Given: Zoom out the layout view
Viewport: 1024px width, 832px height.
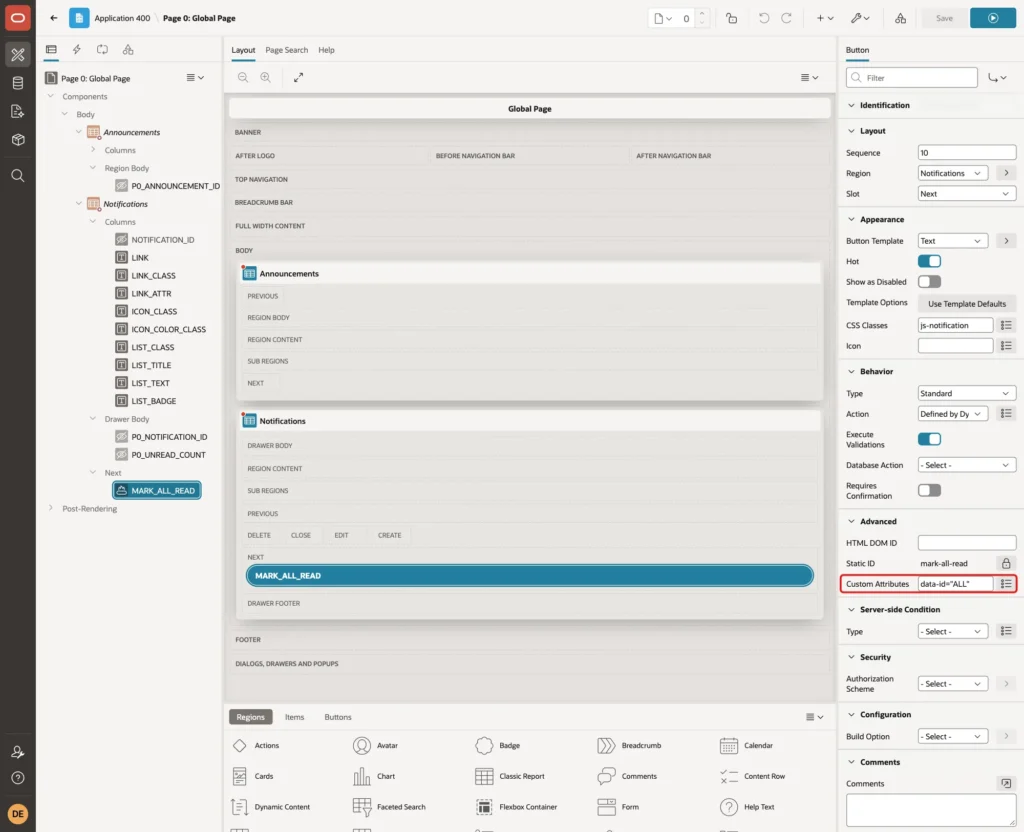Looking at the screenshot, I should tap(243, 77).
